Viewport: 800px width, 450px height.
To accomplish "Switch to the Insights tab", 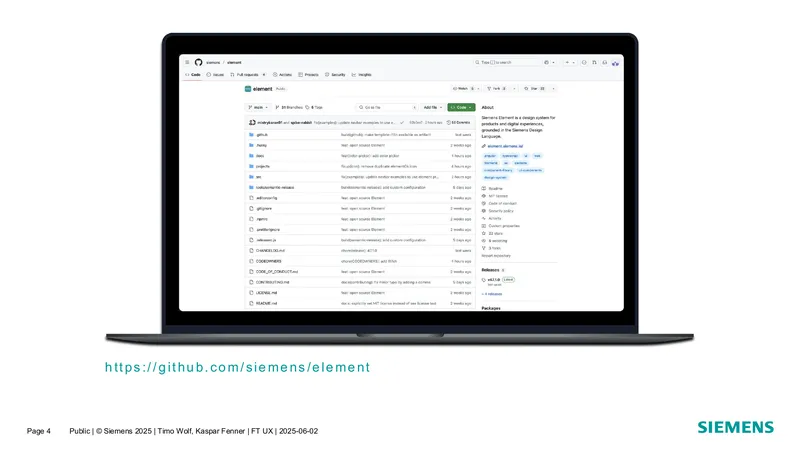I will tap(362, 75).
